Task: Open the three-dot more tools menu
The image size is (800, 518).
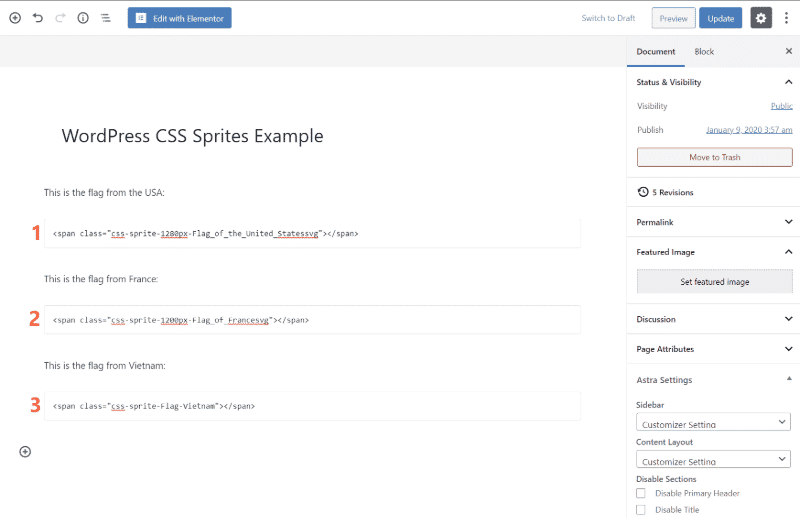Action: [787, 18]
